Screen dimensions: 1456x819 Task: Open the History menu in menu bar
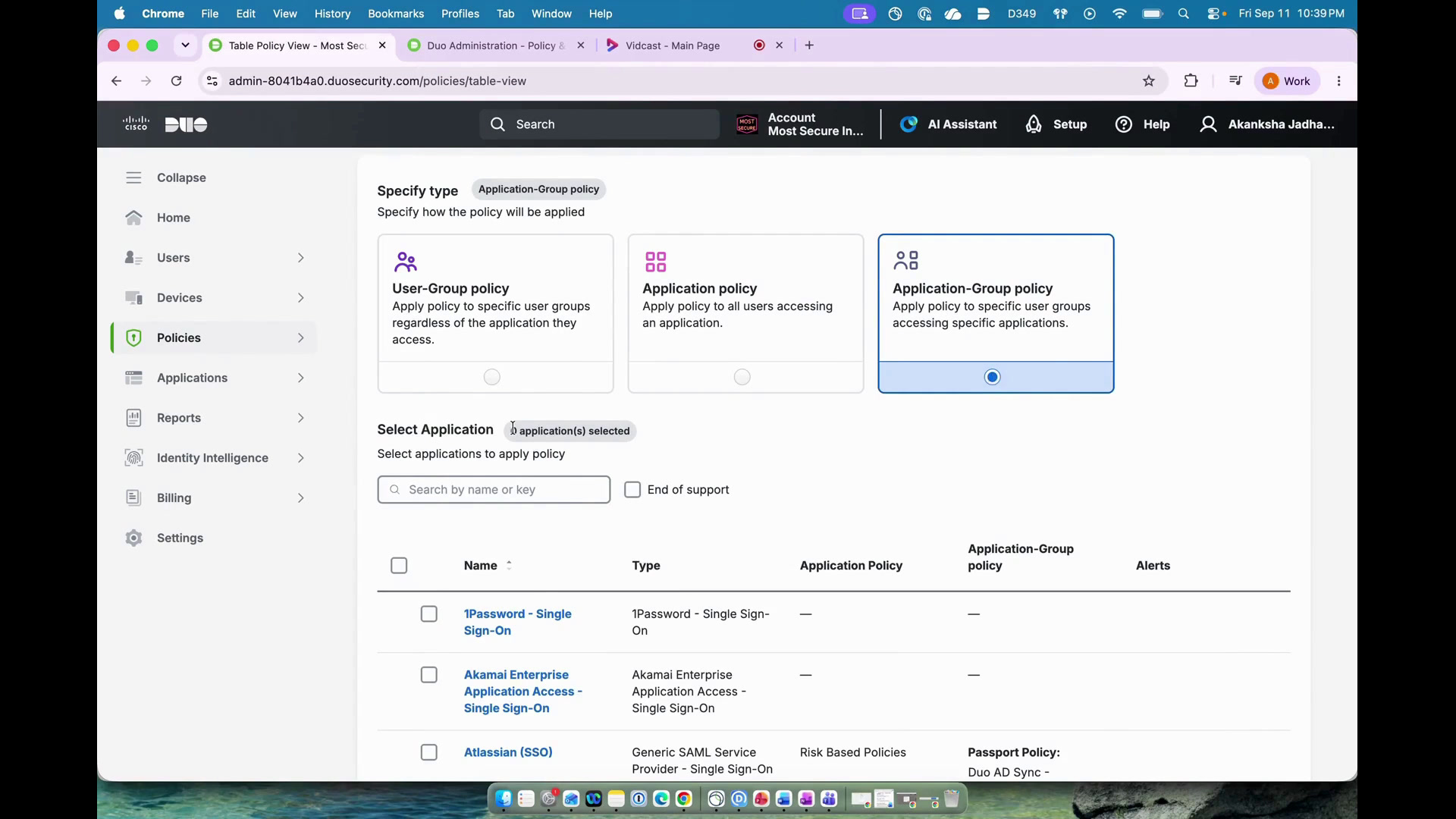pos(332,14)
